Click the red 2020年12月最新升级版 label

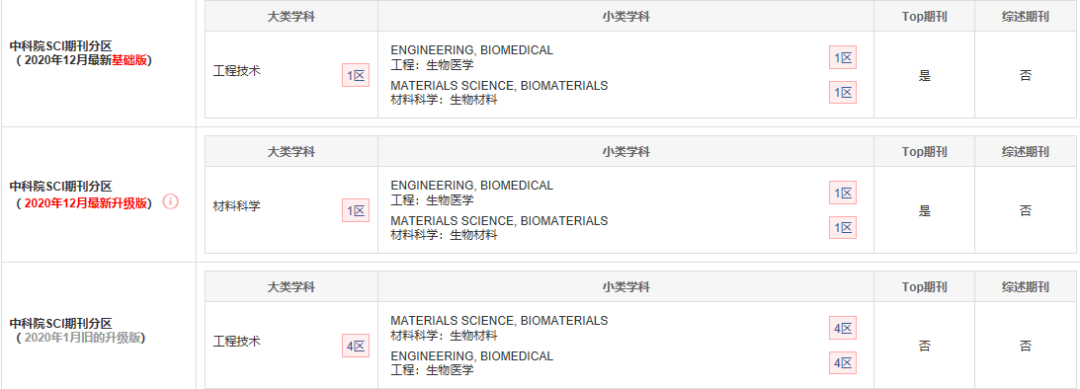85,203
